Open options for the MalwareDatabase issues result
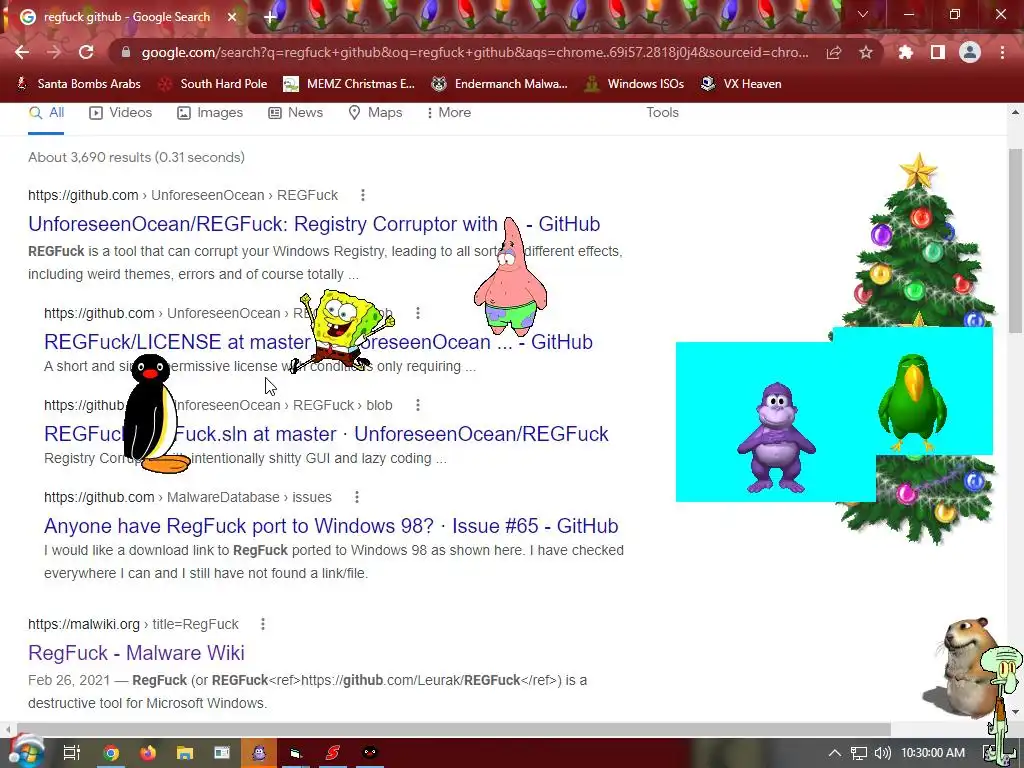This screenshot has width=1024, height=768. [x=357, y=498]
